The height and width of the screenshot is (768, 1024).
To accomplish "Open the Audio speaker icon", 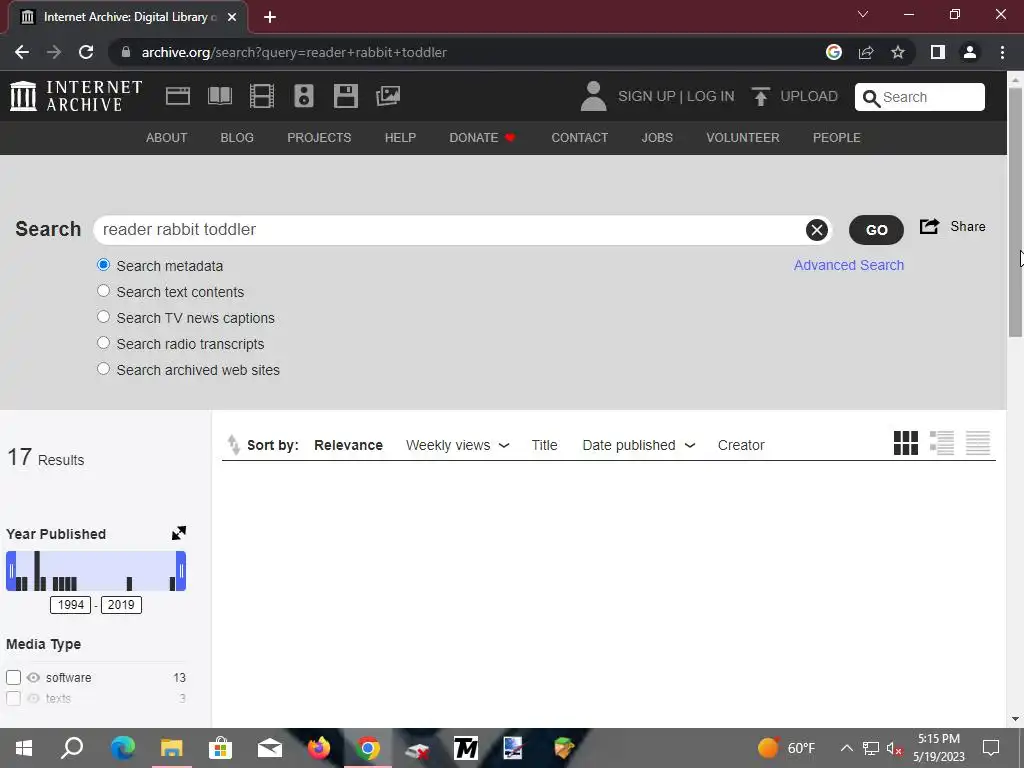I will (304, 96).
